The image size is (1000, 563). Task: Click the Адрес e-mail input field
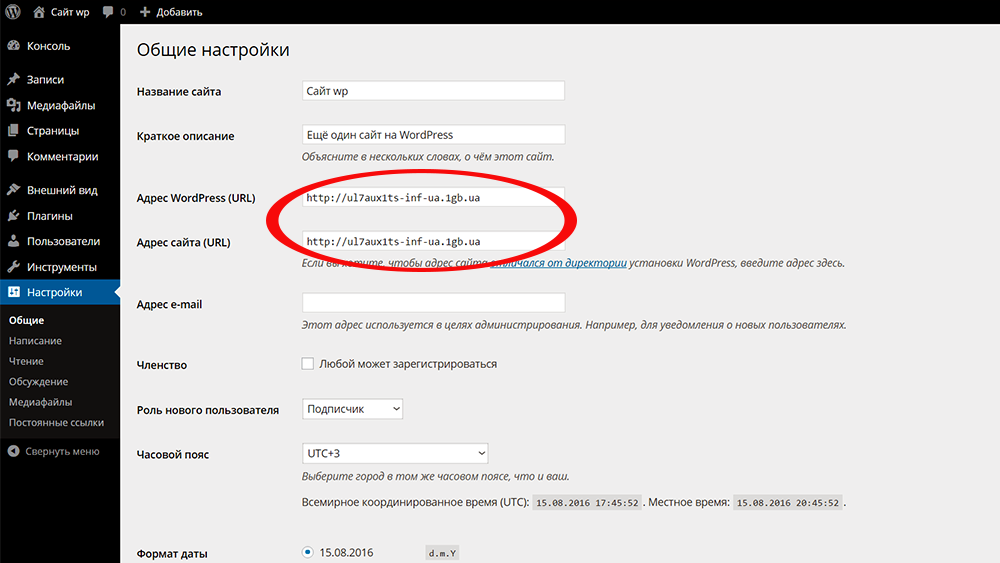(x=433, y=302)
